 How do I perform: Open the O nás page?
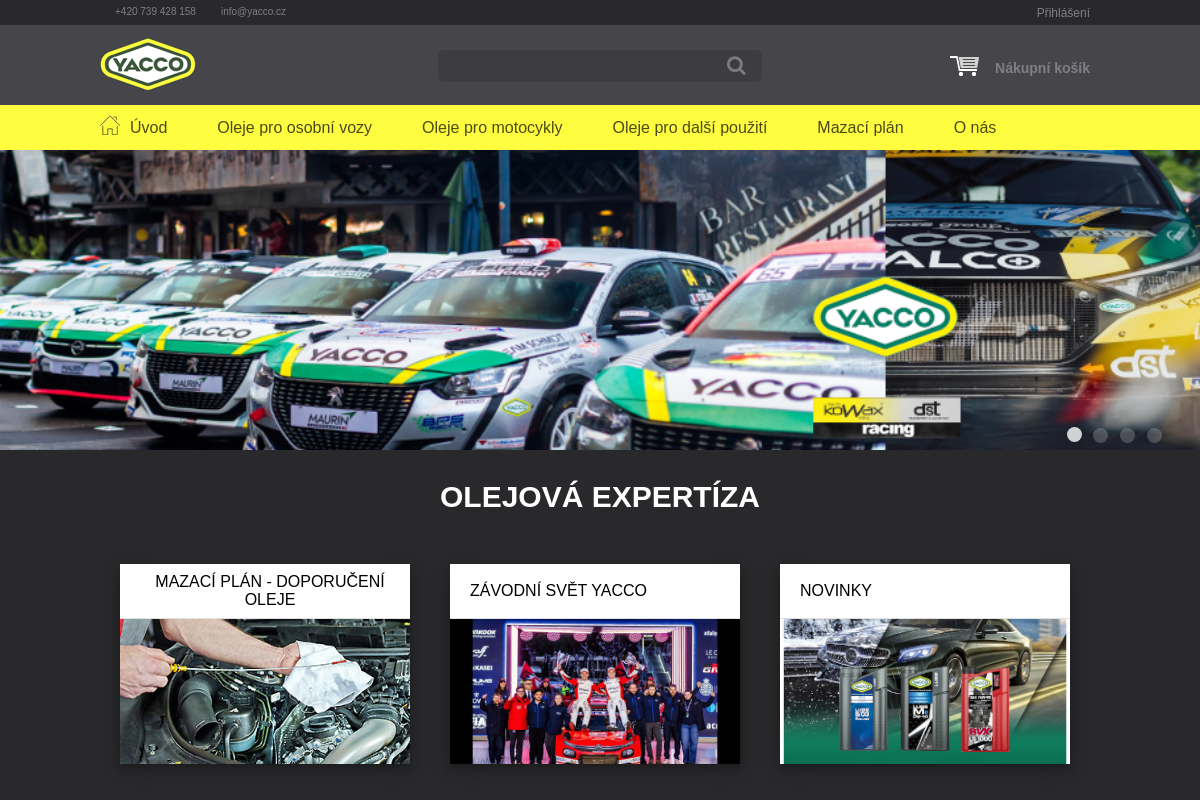[x=974, y=128]
